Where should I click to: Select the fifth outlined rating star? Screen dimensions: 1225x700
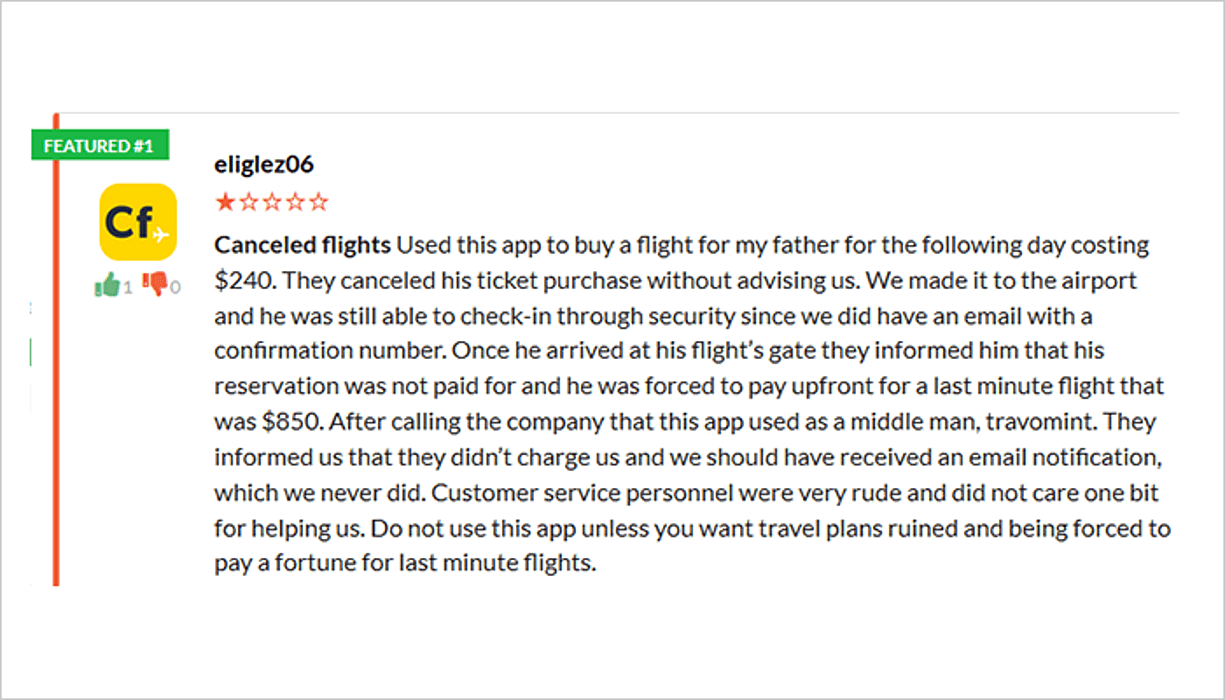coord(318,202)
